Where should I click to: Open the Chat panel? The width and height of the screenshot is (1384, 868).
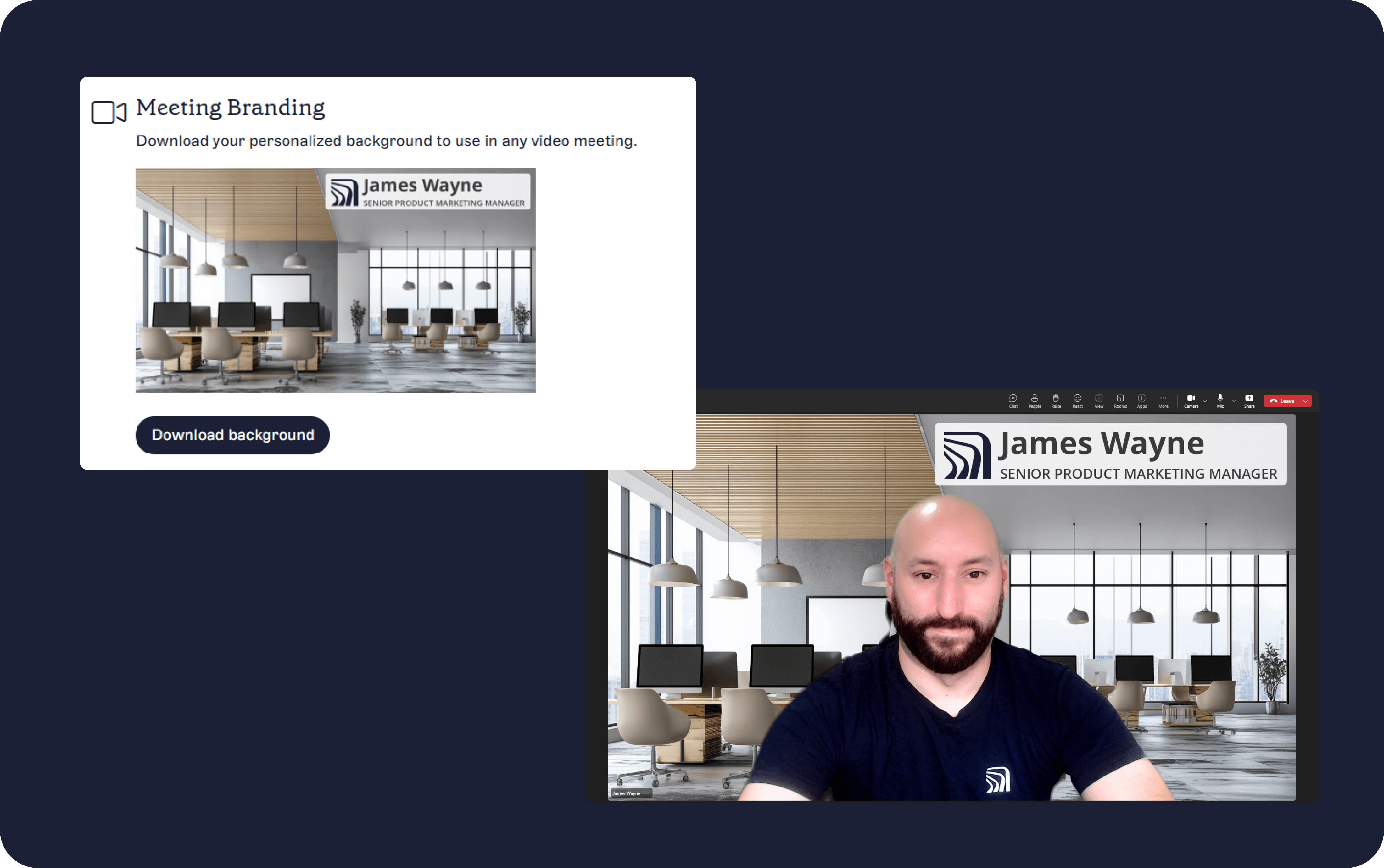coord(1013,399)
